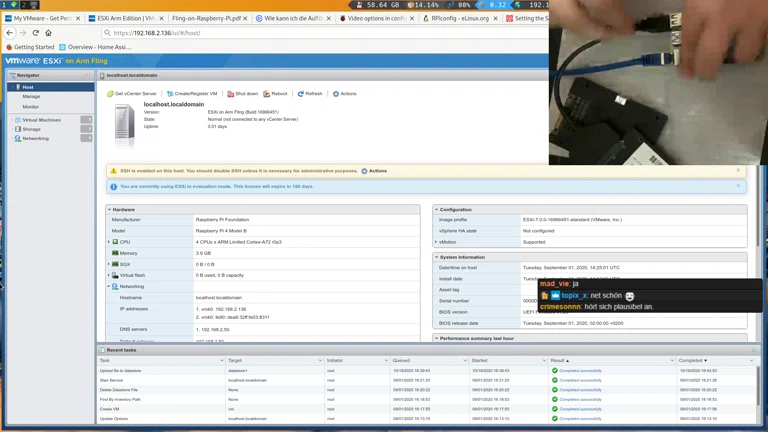Reload the page with the refresh icon

[x=35, y=33]
